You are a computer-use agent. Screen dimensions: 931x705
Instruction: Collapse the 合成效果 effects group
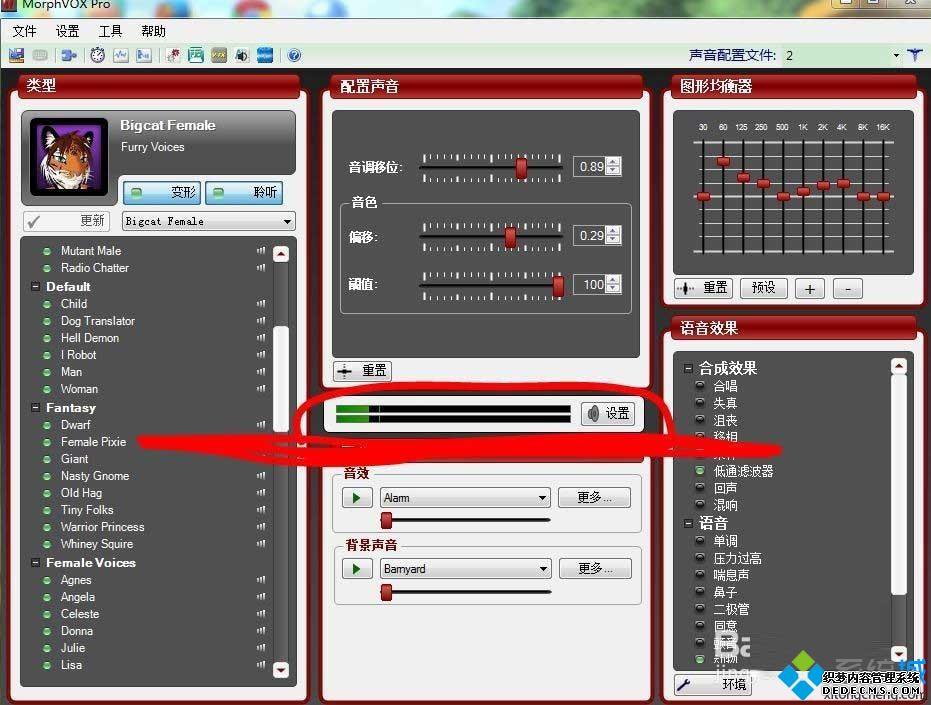point(688,368)
